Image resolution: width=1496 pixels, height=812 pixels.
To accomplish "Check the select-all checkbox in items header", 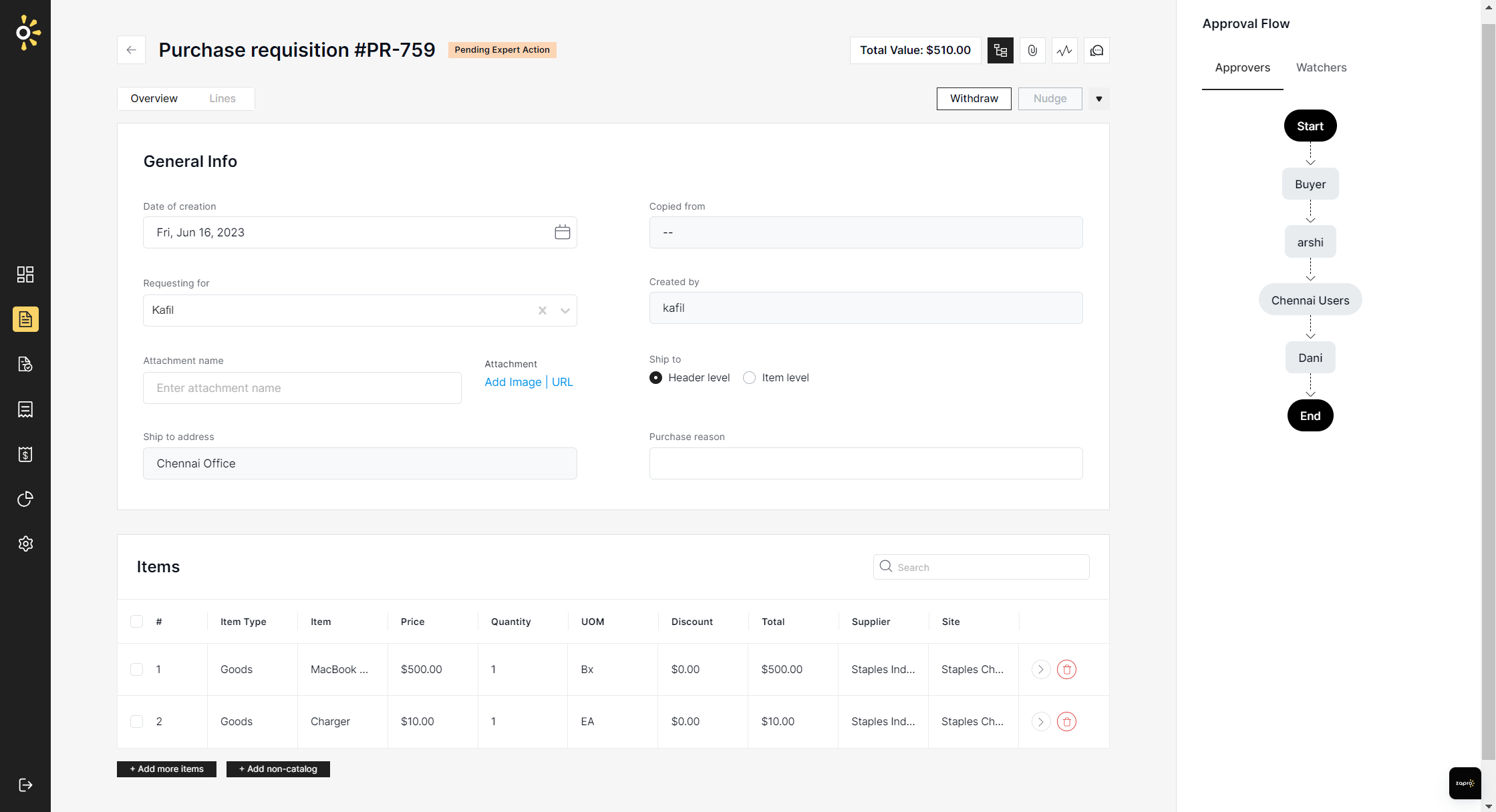I will pyautogui.click(x=136, y=621).
